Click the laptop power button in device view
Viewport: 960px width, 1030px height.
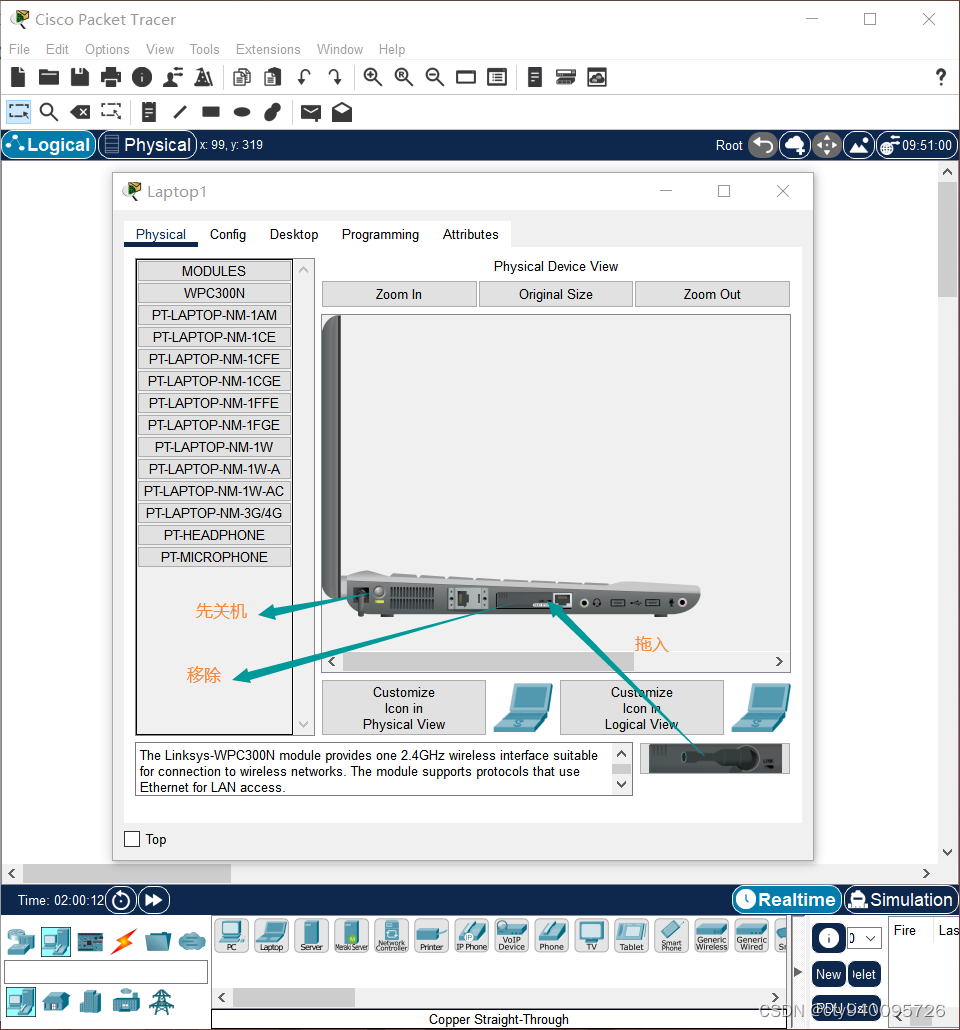[378, 592]
